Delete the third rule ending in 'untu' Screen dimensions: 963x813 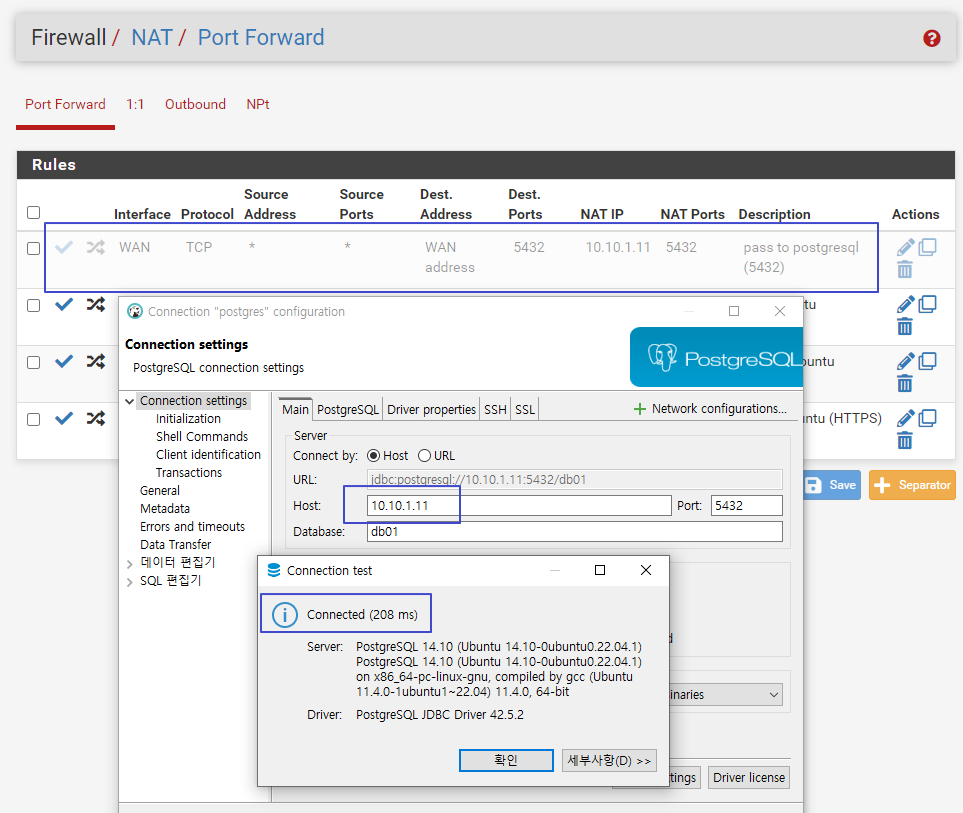tap(905, 383)
